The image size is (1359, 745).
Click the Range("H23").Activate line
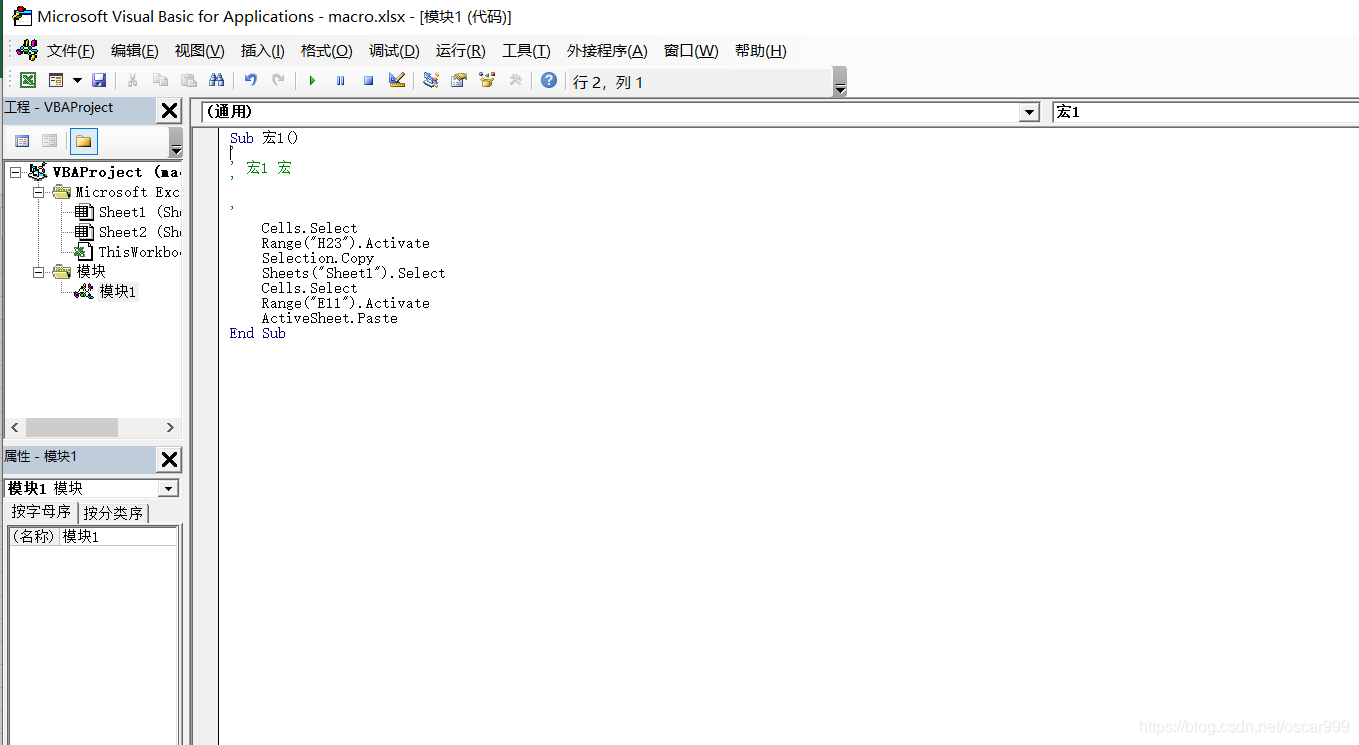click(346, 243)
